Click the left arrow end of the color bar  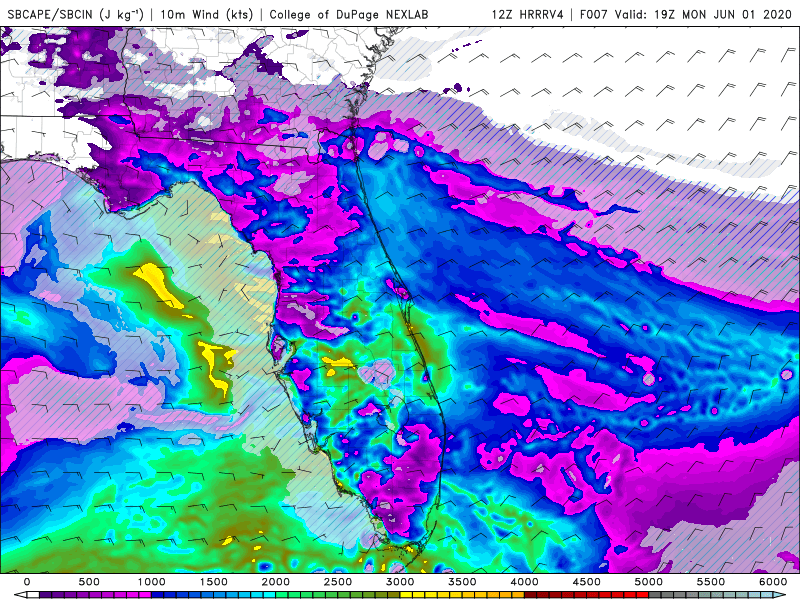pos(20,595)
